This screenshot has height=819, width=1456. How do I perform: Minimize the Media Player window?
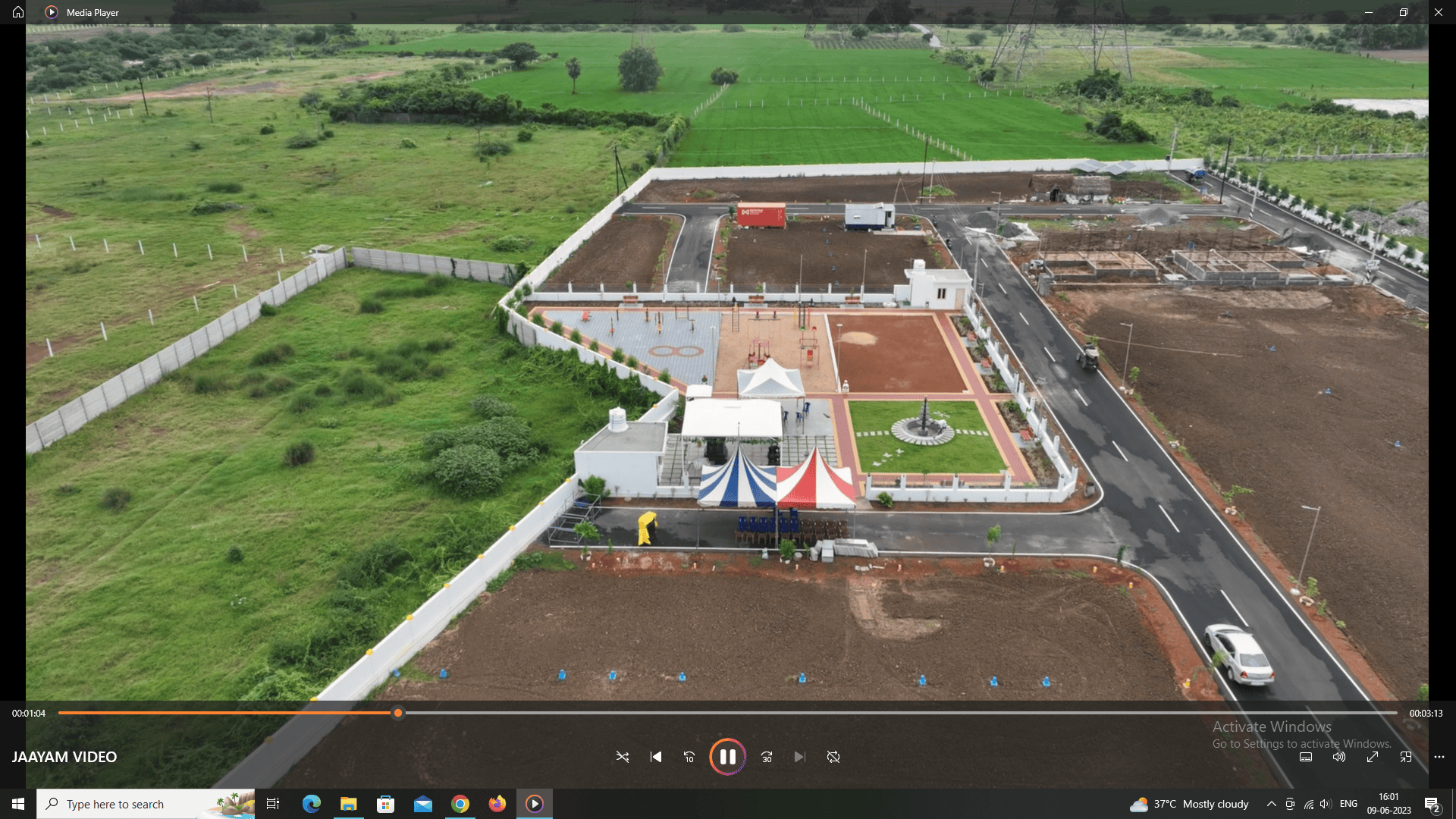(1369, 12)
